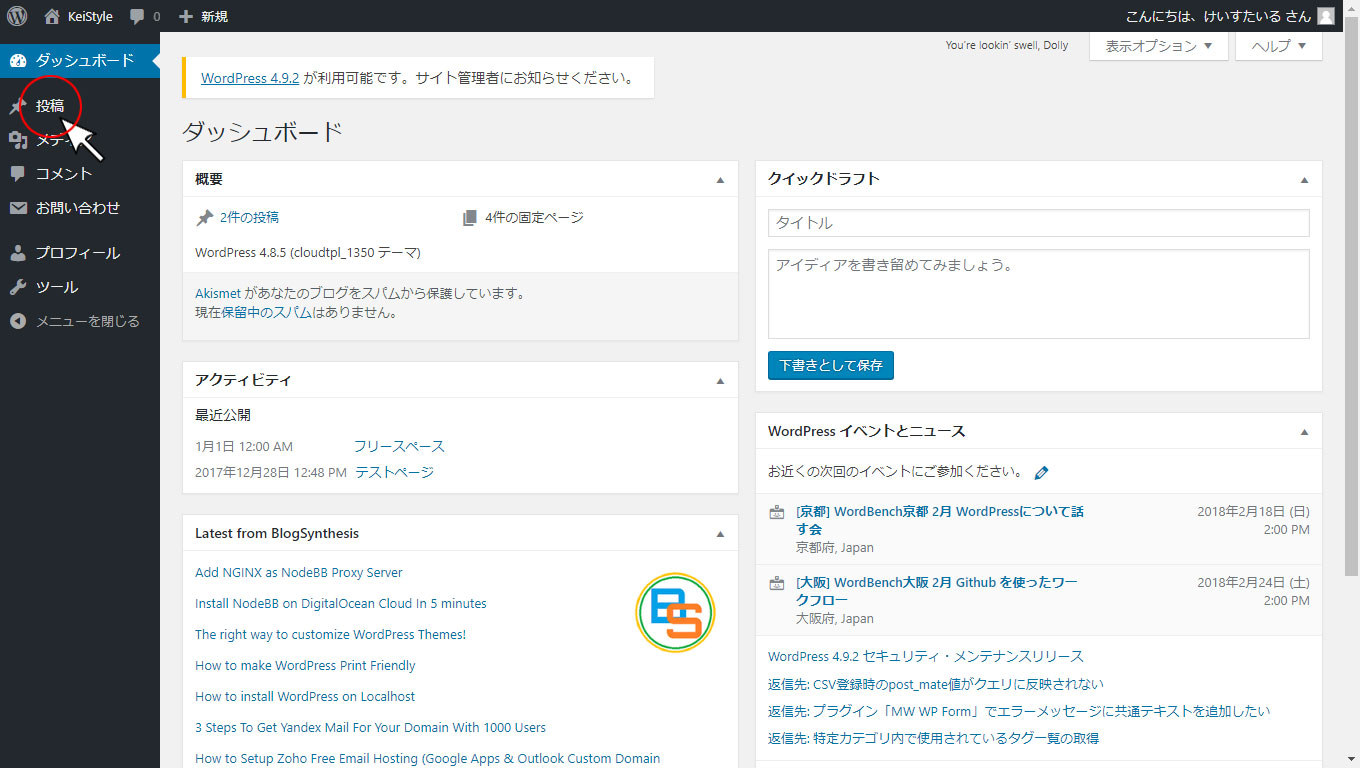Open テストページ recent post
The height and width of the screenshot is (768, 1360).
(395, 472)
